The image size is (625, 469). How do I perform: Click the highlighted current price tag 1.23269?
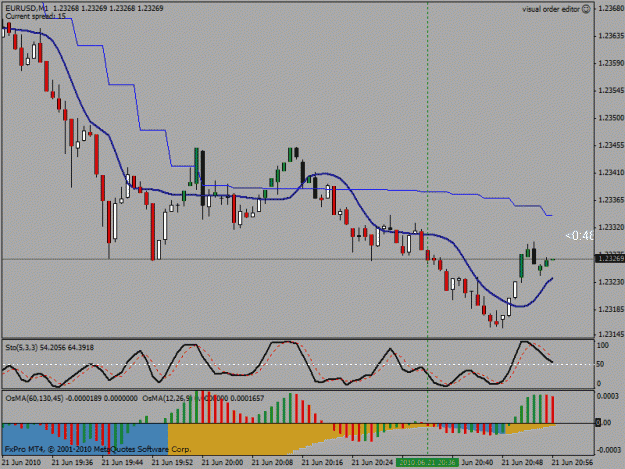(609, 259)
